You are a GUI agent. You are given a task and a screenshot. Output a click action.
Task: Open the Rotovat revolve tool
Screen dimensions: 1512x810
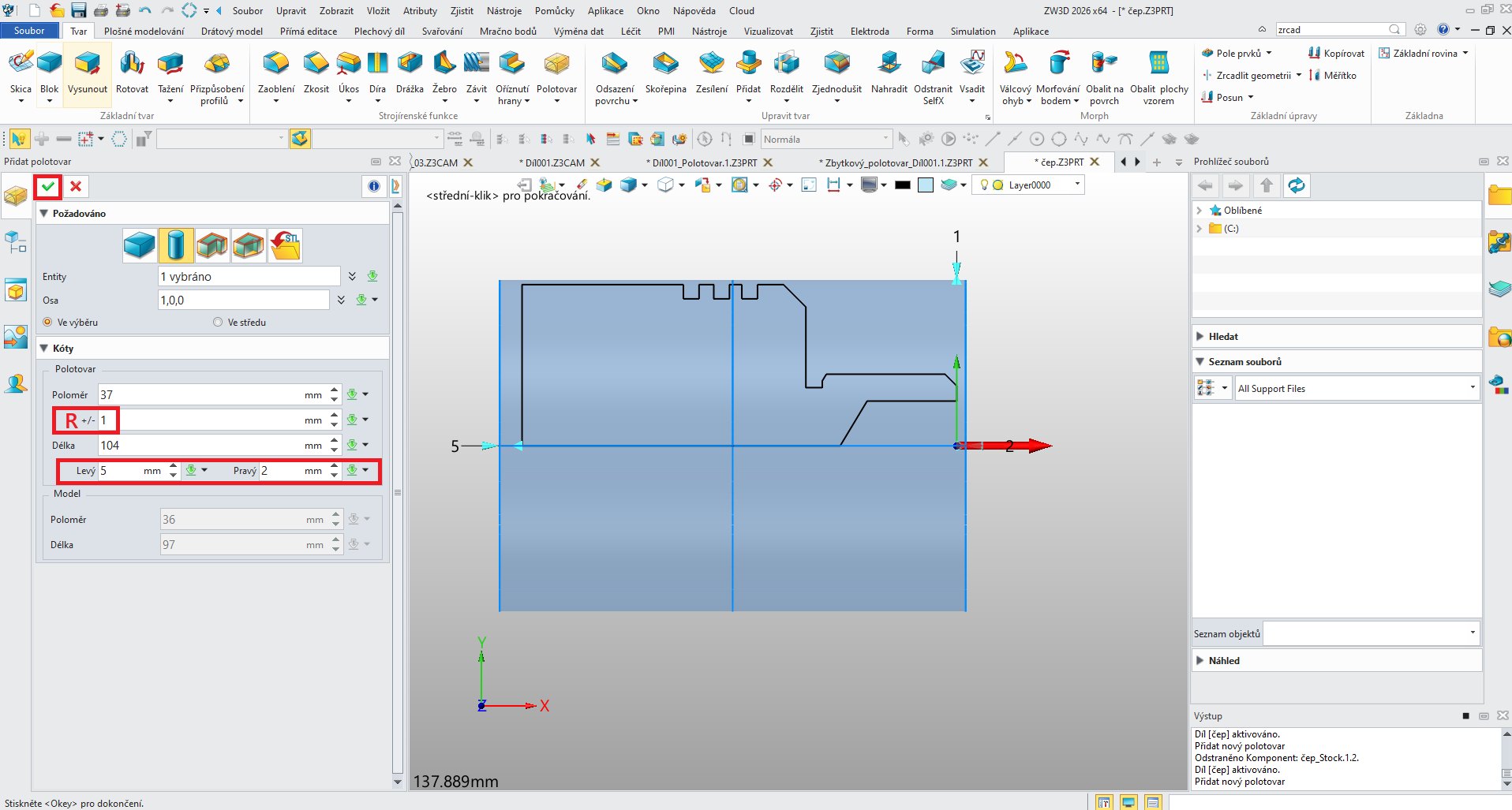pos(132,73)
